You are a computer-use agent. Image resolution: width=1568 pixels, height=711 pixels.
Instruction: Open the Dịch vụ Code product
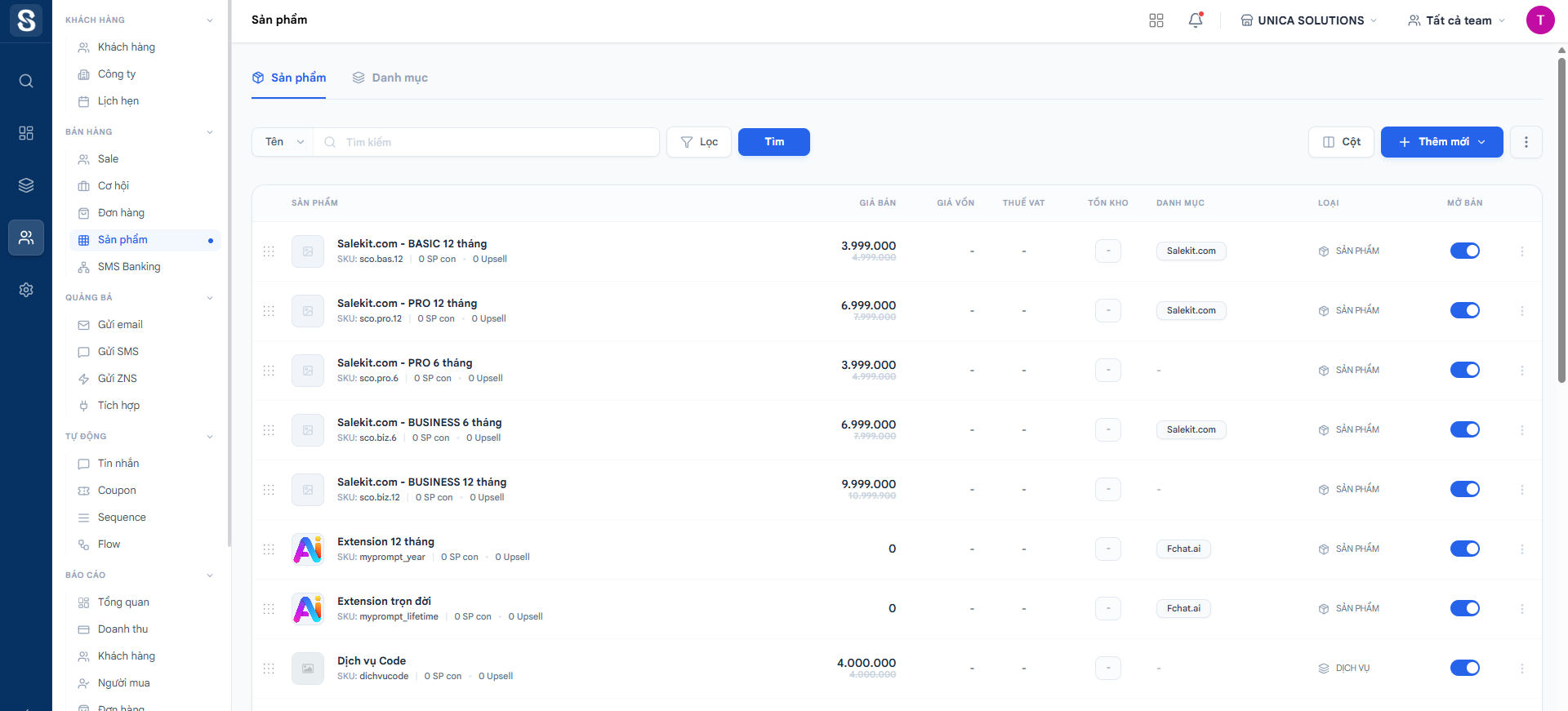tap(372, 661)
